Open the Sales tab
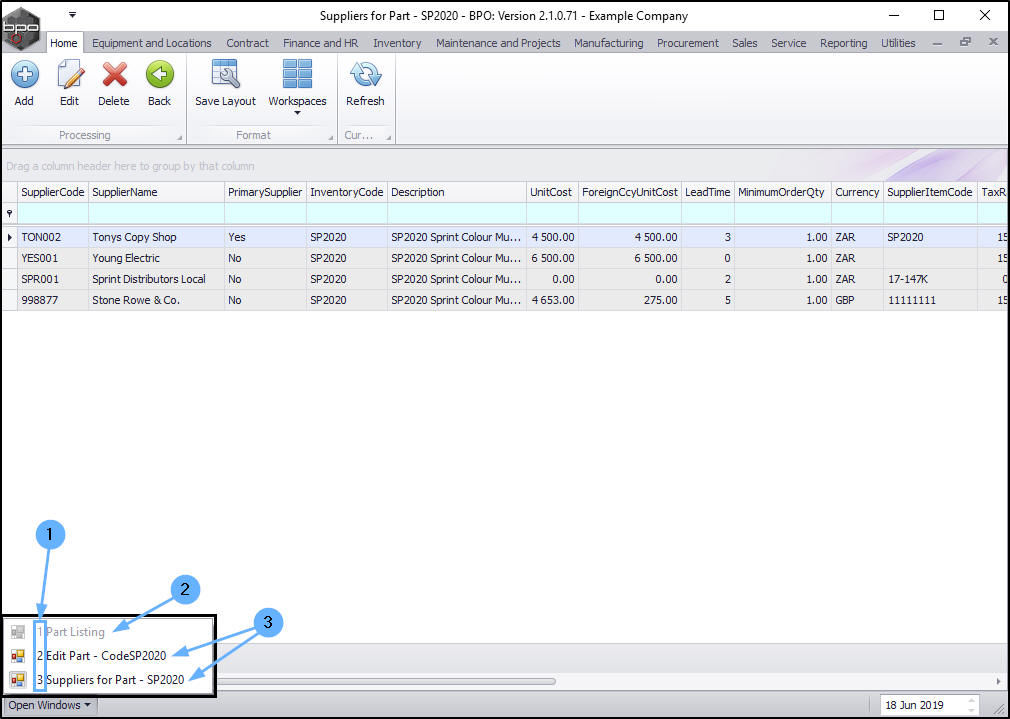Viewport: 1010px width, 719px height. click(x=745, y=43)
